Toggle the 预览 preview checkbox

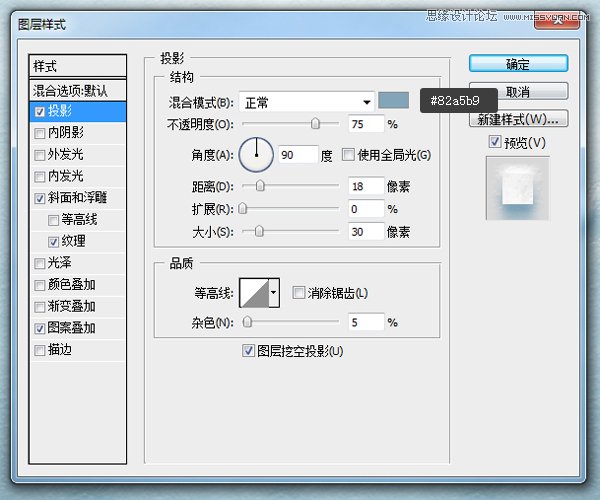click(495, 142)
